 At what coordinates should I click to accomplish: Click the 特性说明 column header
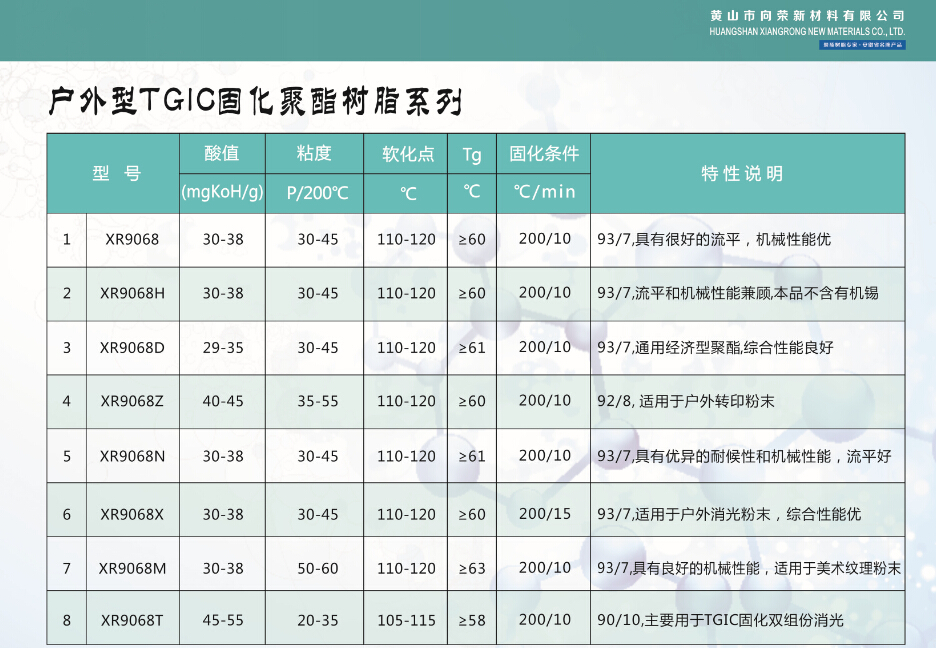[742, 174]
